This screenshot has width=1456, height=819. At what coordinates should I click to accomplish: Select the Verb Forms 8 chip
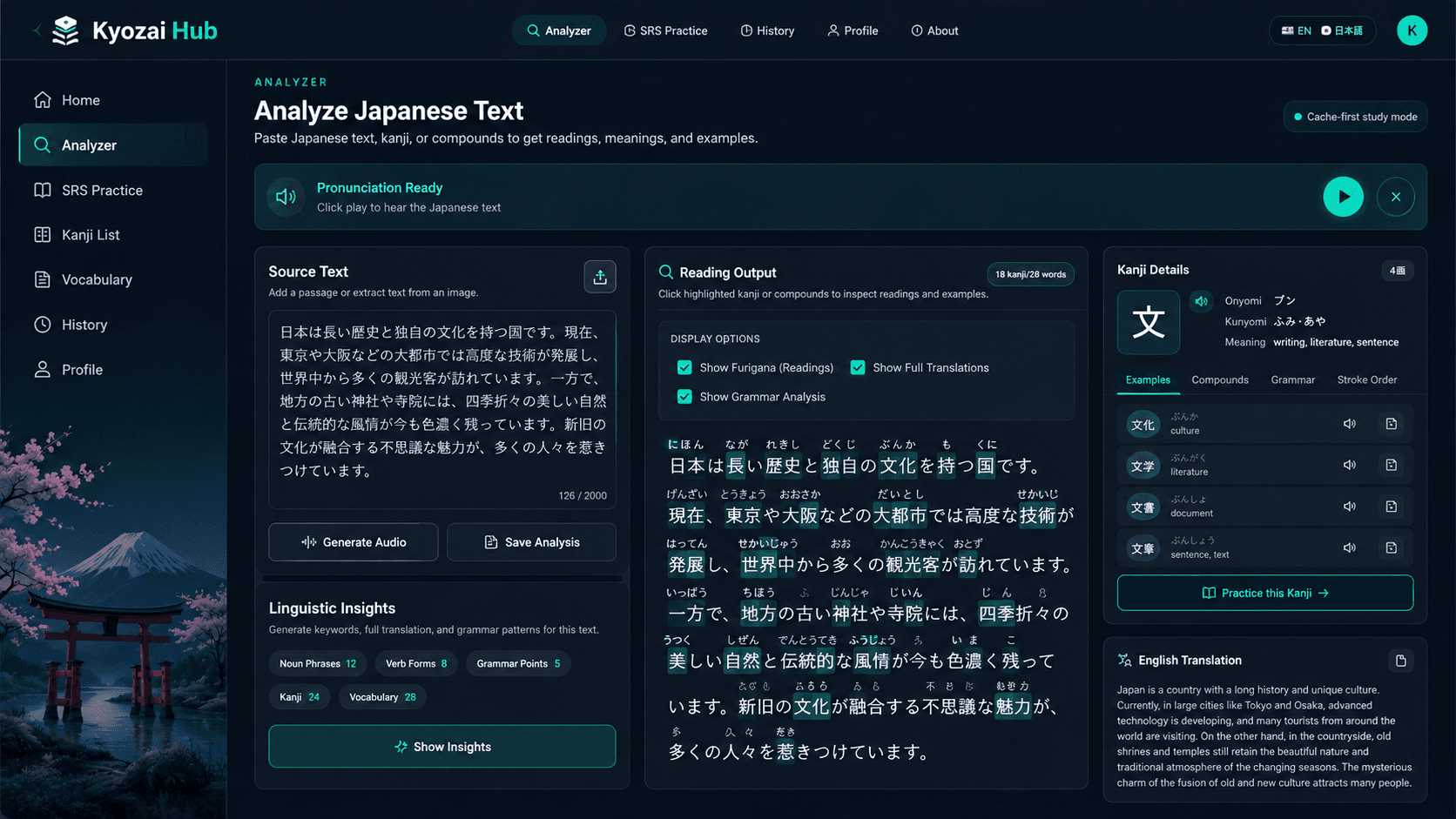point(416,663)
